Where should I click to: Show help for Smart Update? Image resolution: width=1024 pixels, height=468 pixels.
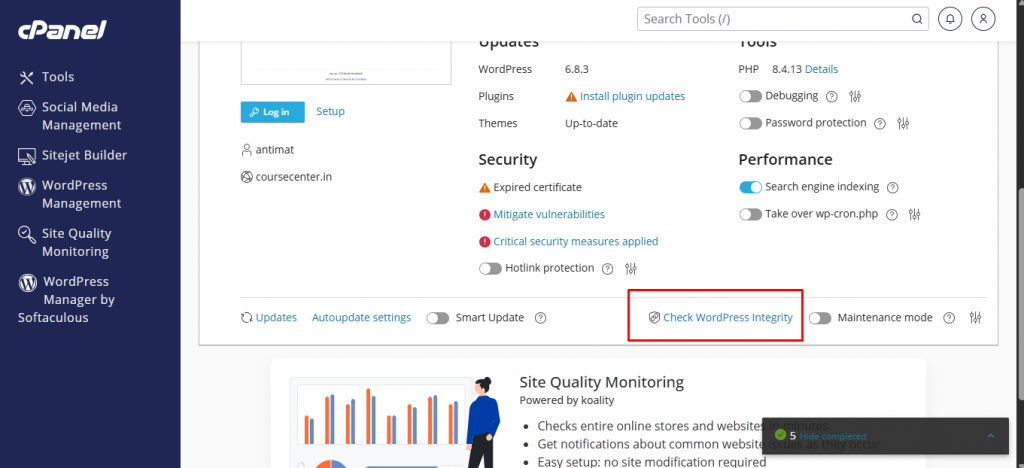540,319
